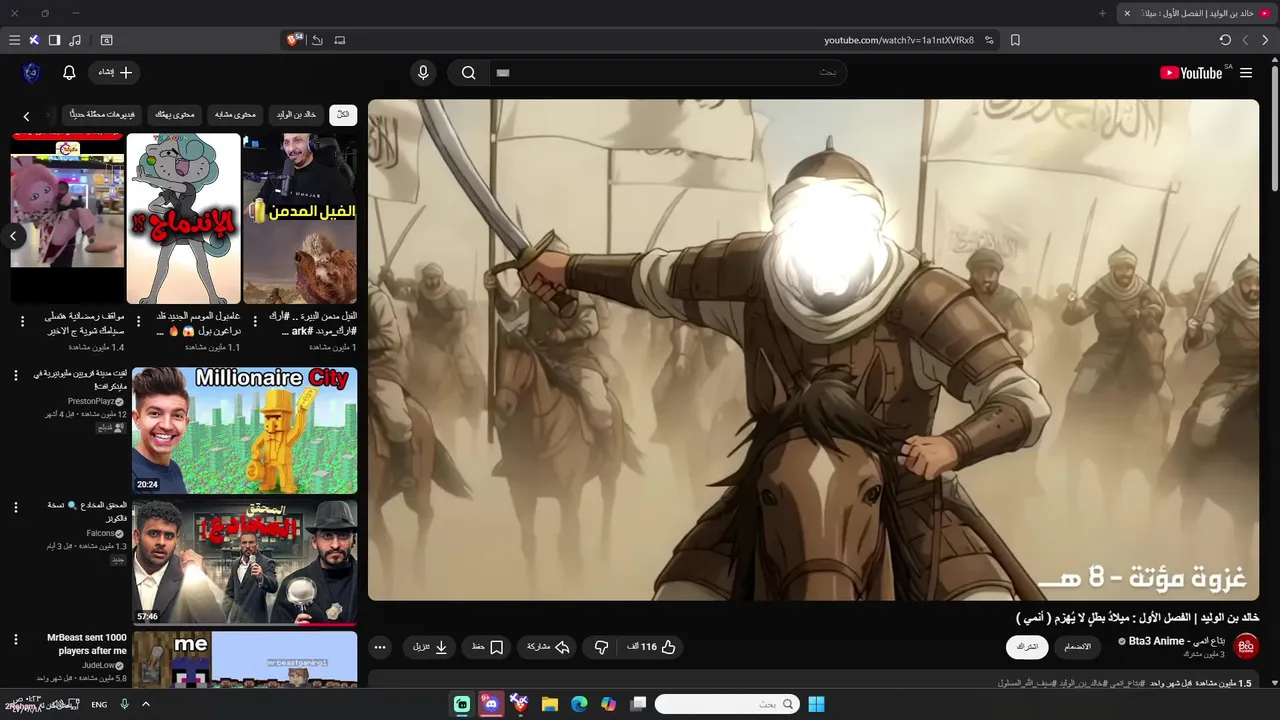1280x720 pixels.
Task: Open options menu for الفيل مدمن Short
Action: point(255,321)
